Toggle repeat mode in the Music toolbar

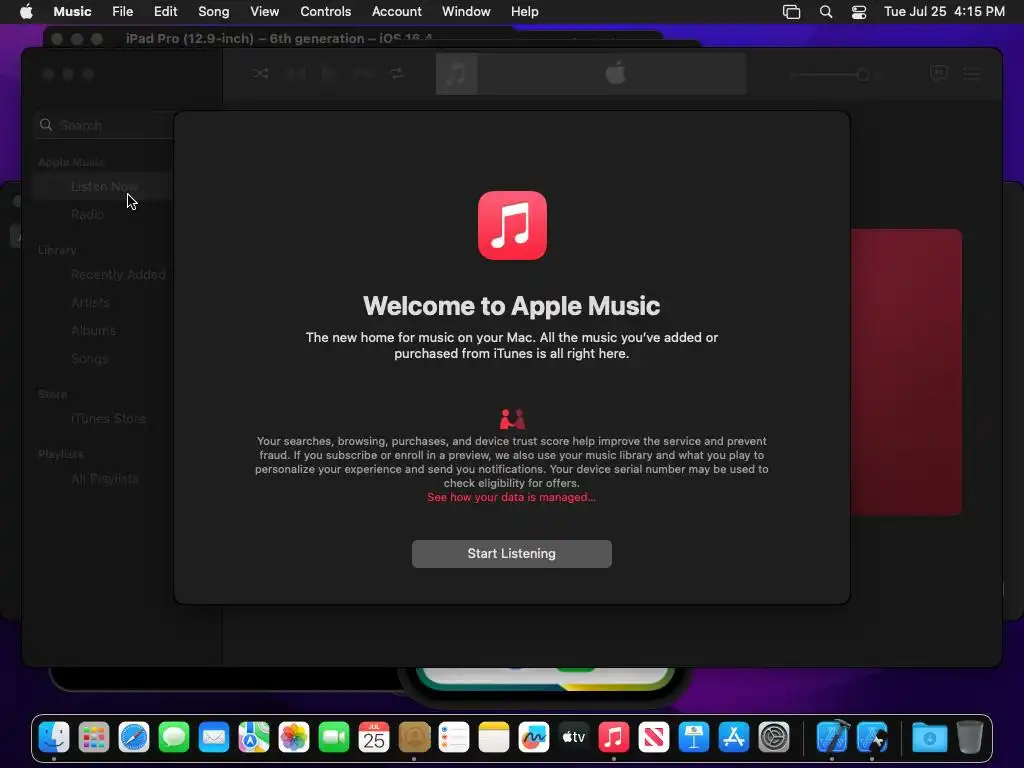click(x=397, y=74)
